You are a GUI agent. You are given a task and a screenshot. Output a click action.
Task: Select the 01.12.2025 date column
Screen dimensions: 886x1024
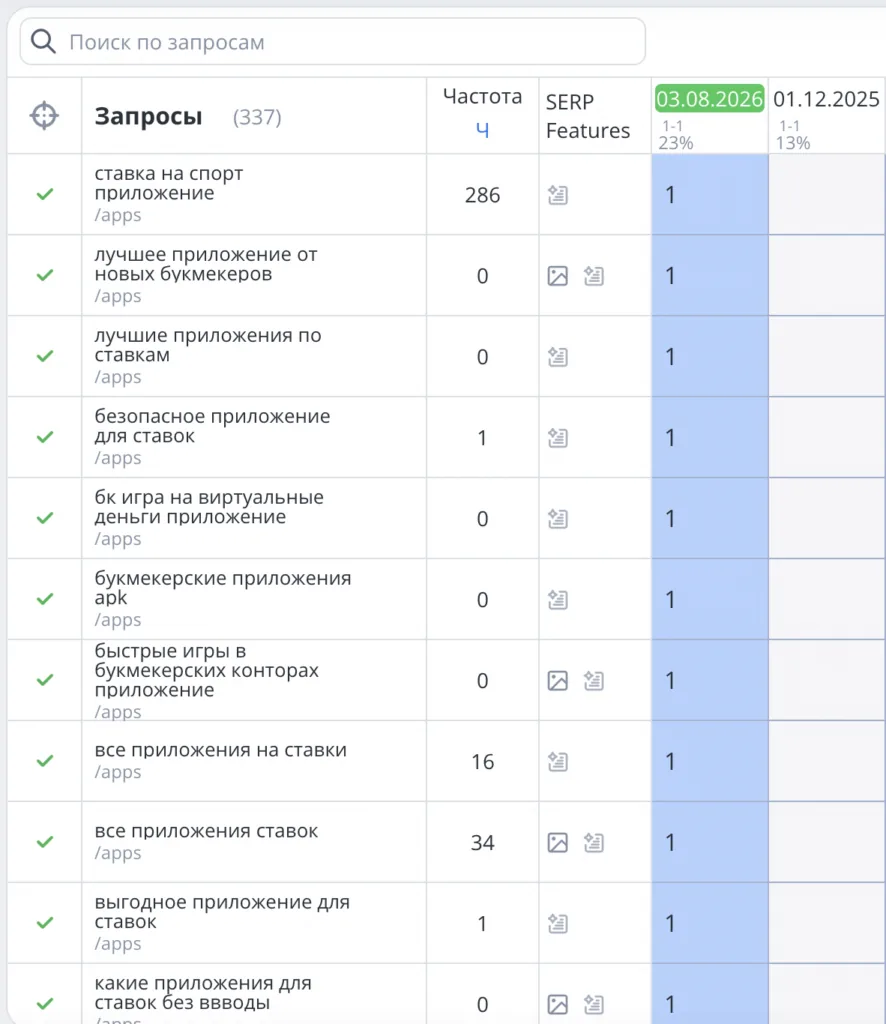827,99
